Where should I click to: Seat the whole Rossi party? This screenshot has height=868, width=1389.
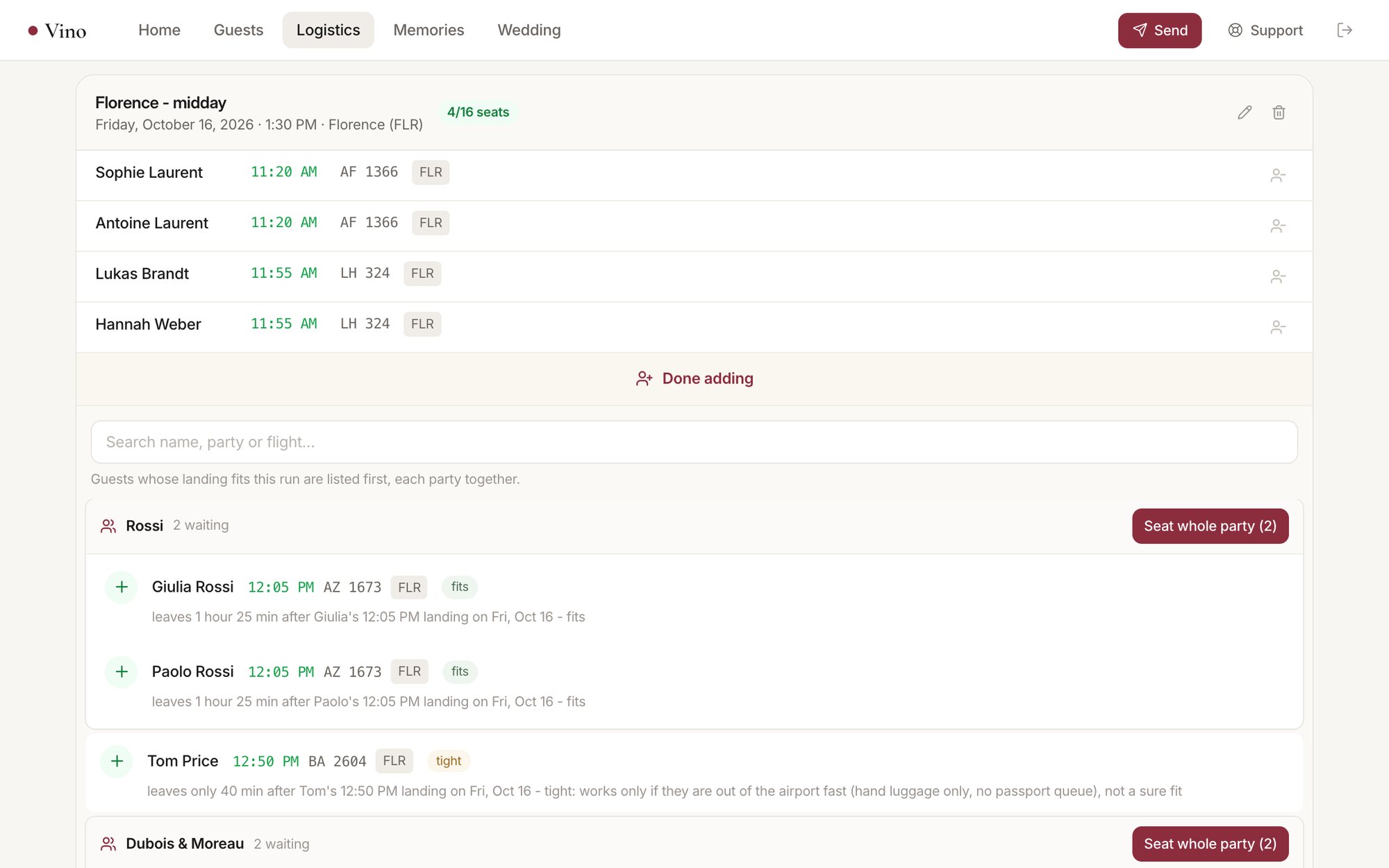[x=1210, y=526]
